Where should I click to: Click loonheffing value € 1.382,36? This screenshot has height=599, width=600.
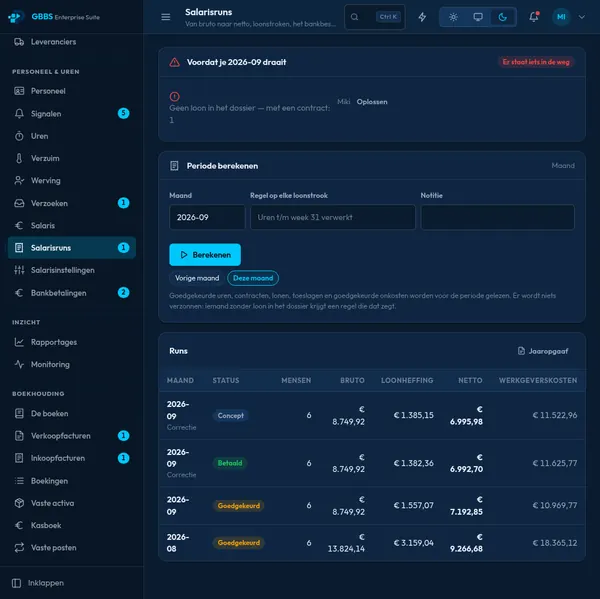[414, 463]
